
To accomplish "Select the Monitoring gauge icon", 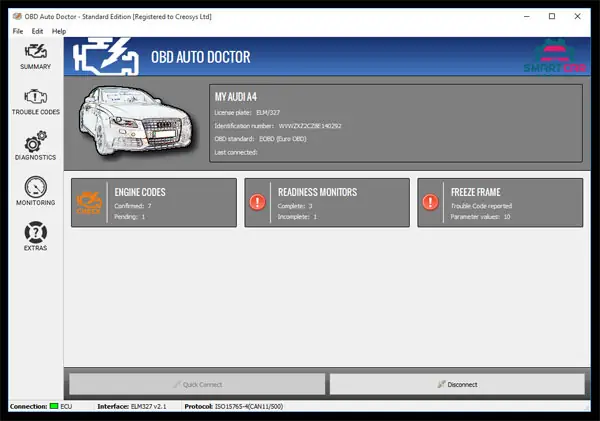I will pos(36,190).
